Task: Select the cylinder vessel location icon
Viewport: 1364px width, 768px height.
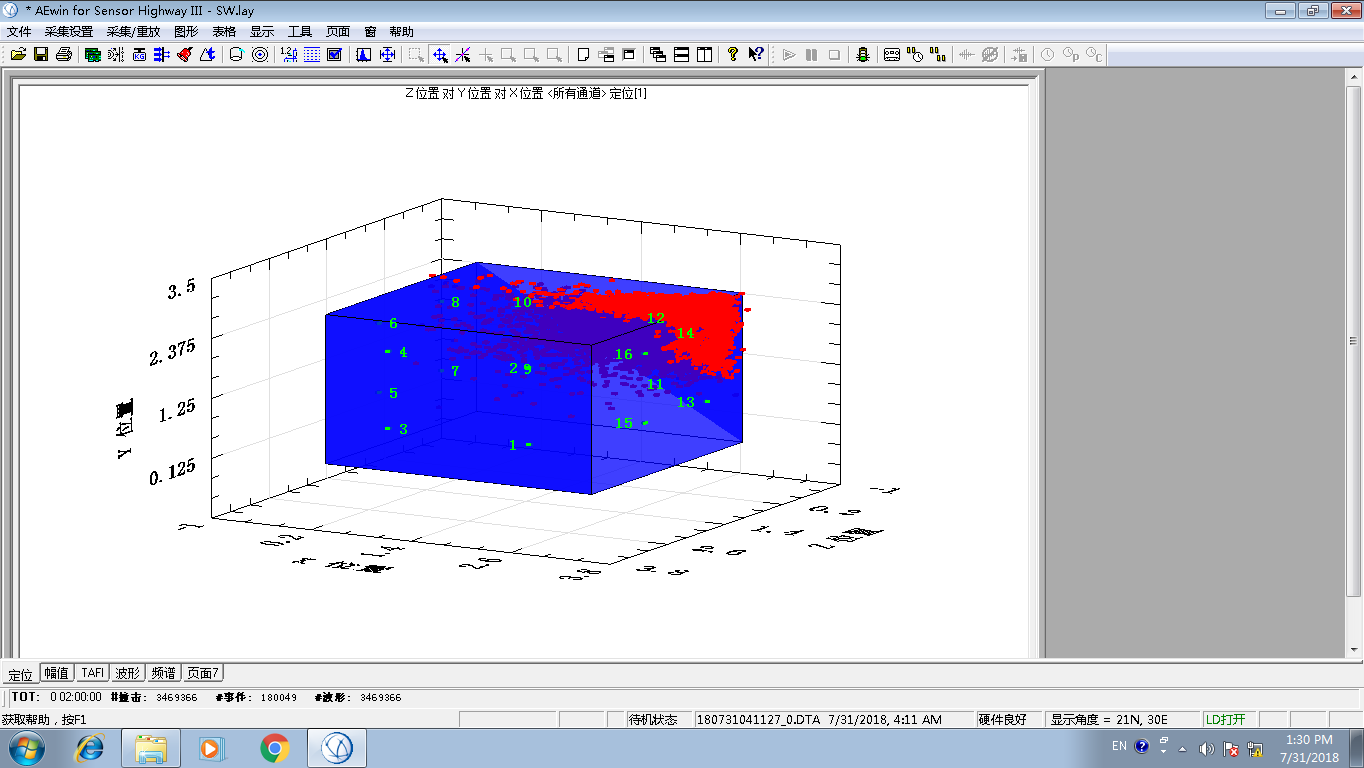Action: (236, 54)
